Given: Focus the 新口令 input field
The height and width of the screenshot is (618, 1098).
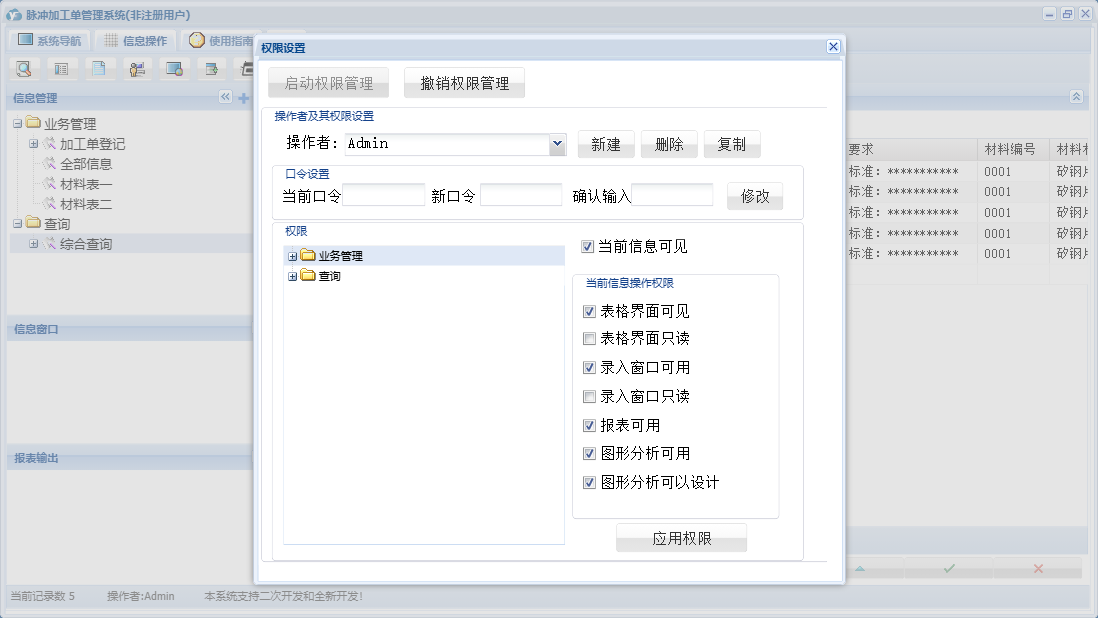Looking at the screenshot, I should click(x=521, y=195).
